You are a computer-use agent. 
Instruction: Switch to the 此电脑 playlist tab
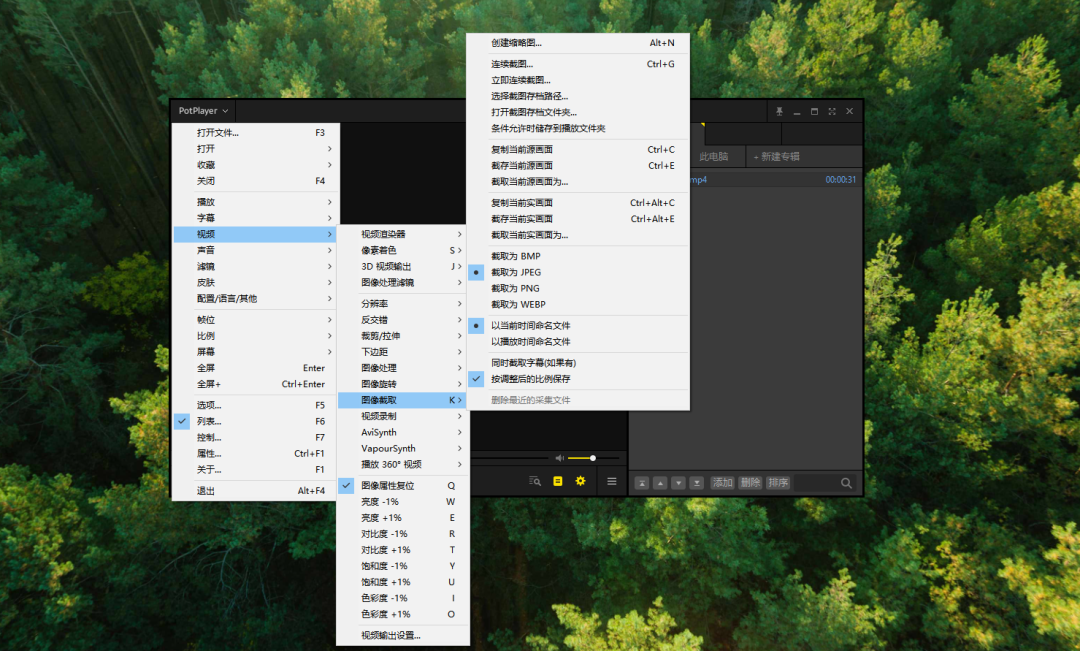(x=714, y=157)
